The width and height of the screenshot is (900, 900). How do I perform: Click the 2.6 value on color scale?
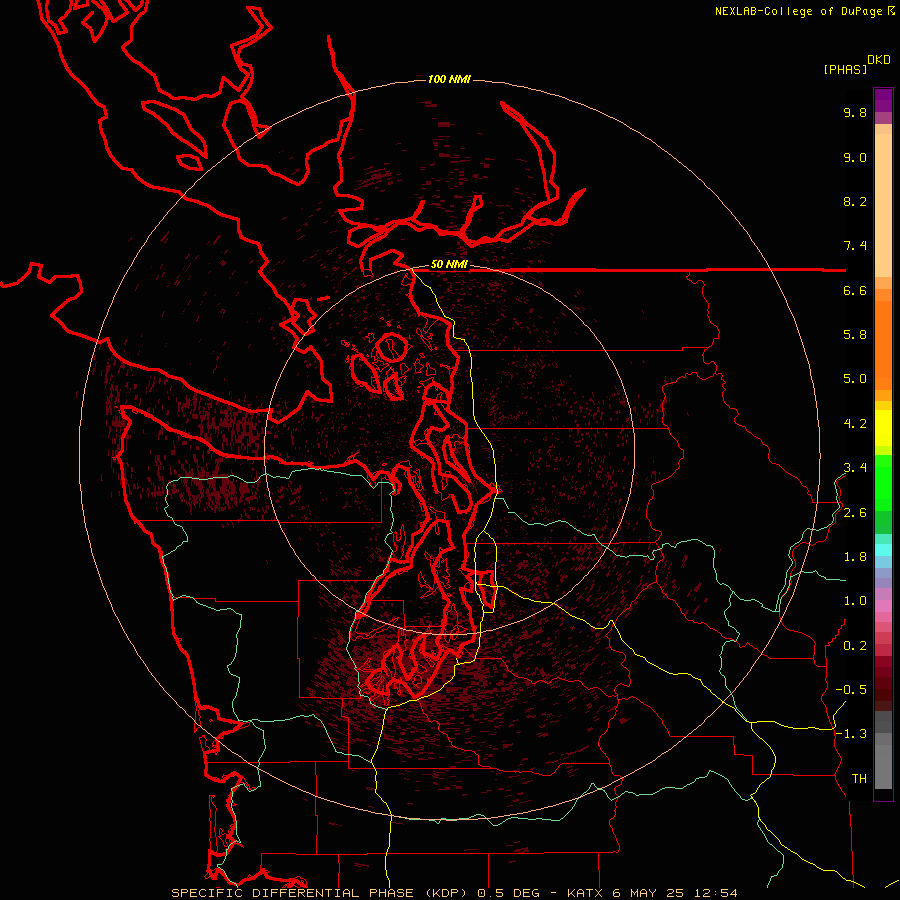point(855,513)
